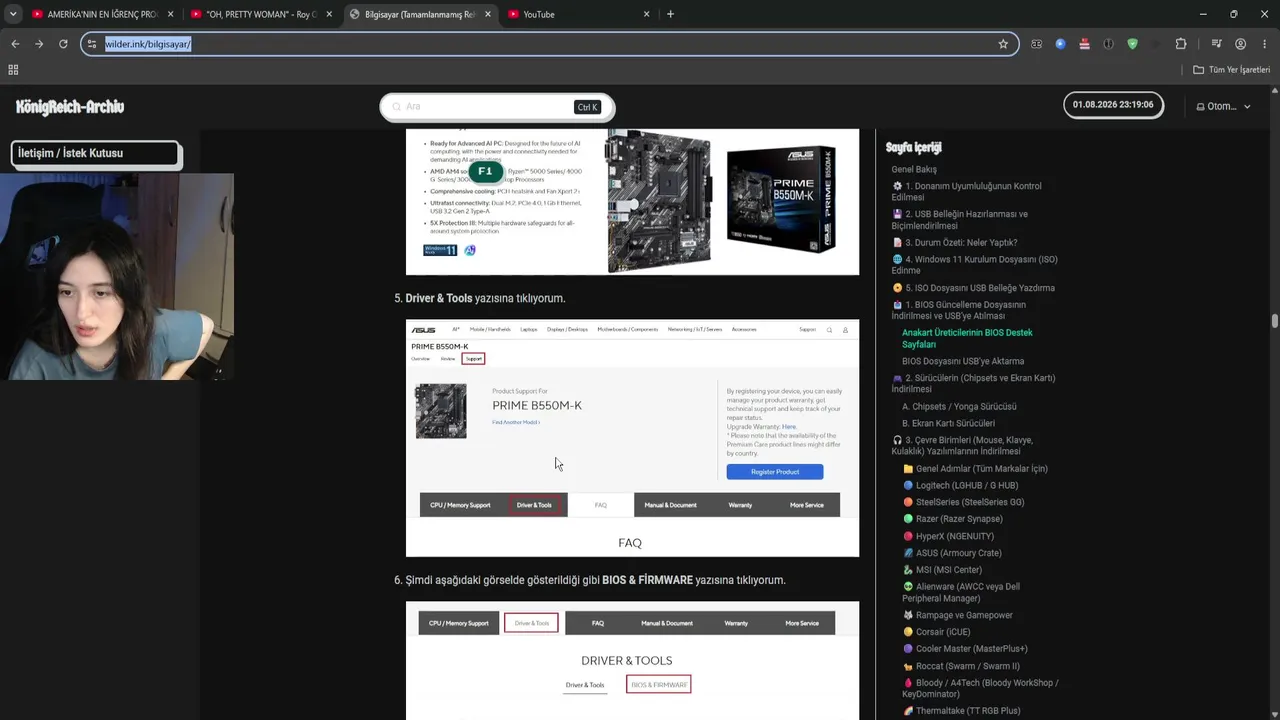Open Roccat (Swarm / Swarm II) entry
The width and height of the screenshot is (1280, 720).
pos(961,666)
